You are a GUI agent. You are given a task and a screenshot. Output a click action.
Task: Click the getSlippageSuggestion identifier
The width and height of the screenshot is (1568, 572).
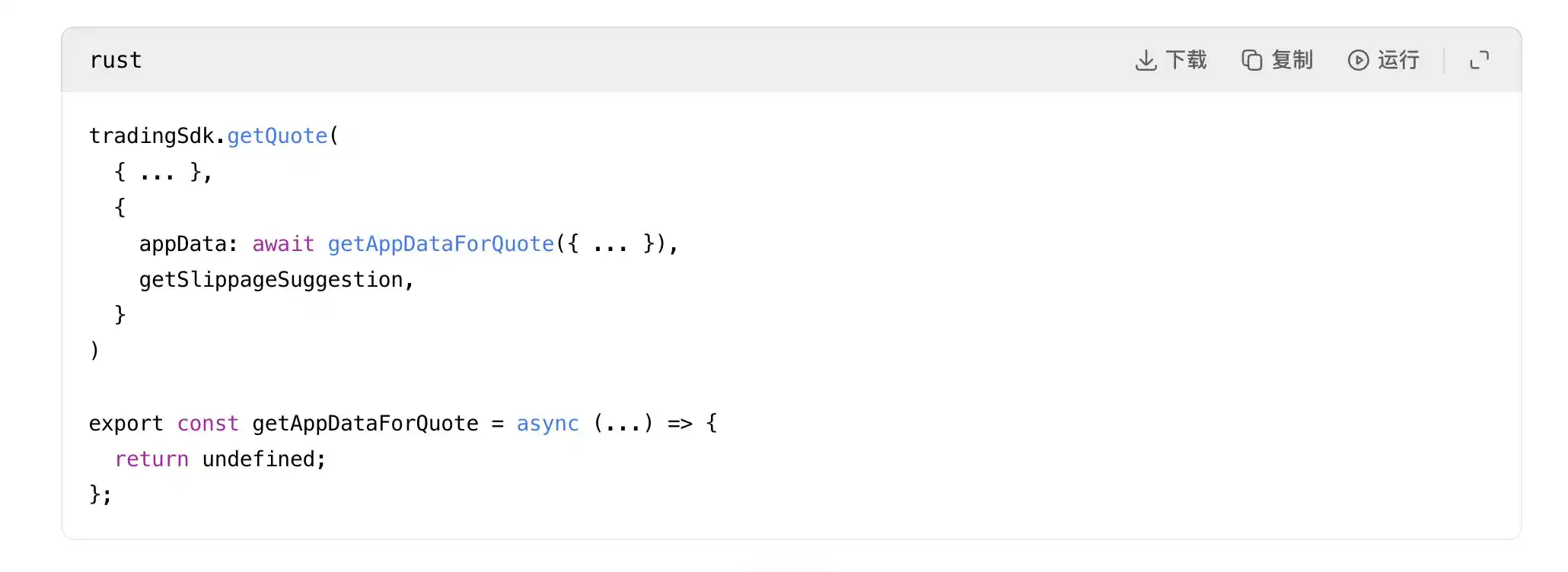coord(271,280)
